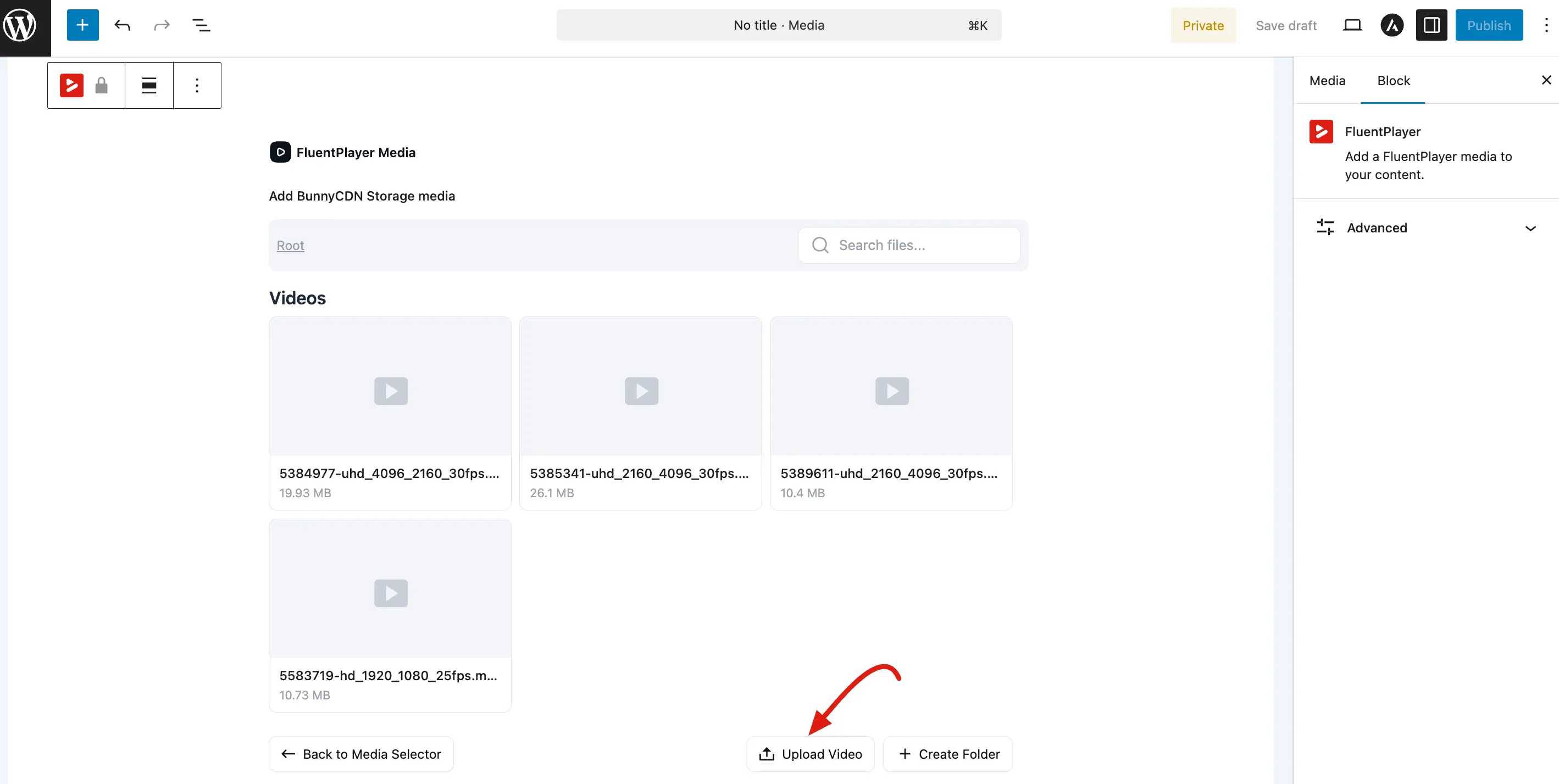Screen dimensions: 1559x784
Task: Click the 5389611-uhd_2160_4096_30fps file name
Action: (889, 473)
